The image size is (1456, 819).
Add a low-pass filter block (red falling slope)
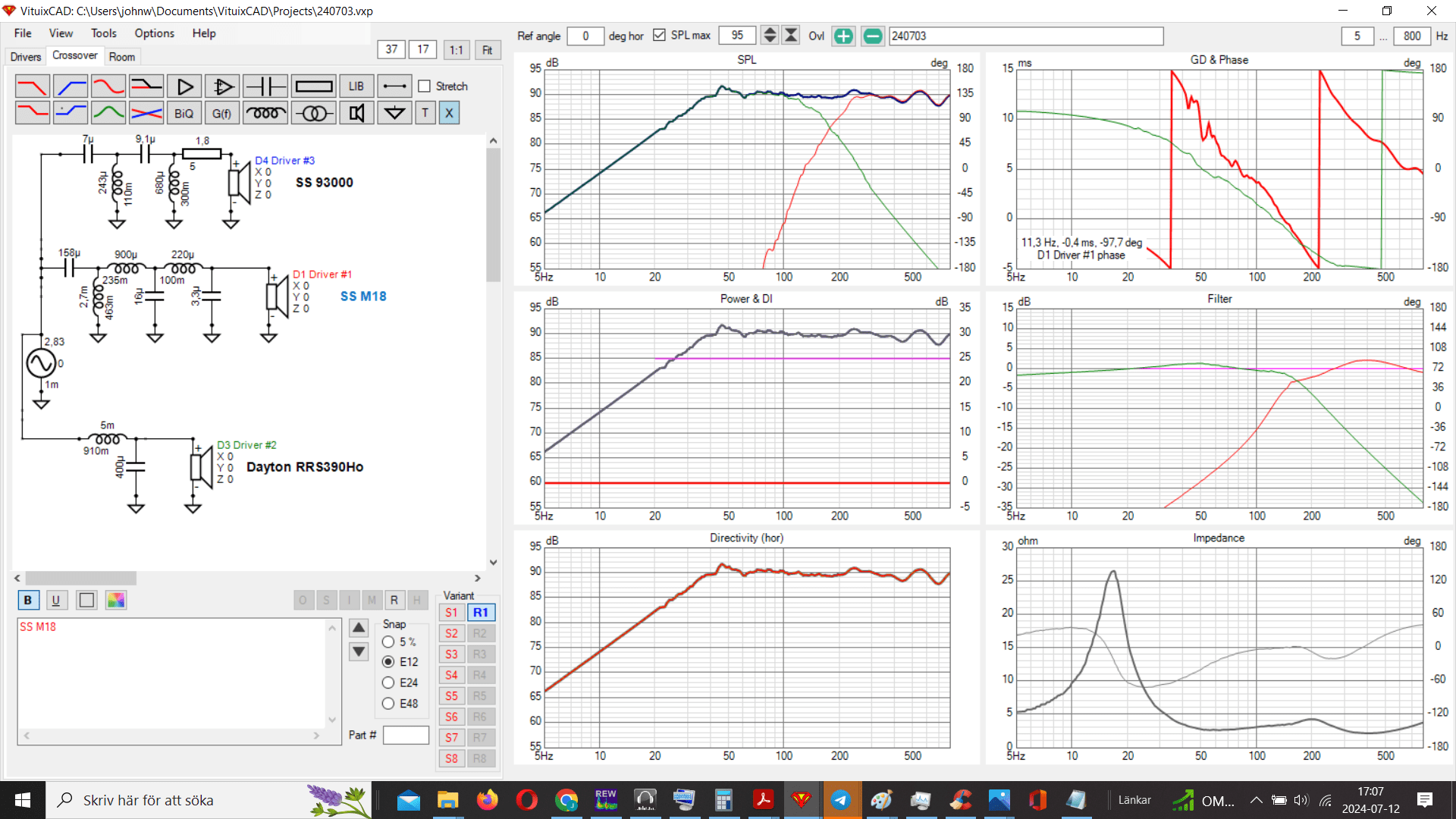pyautogui.click(x=32, y=86)
